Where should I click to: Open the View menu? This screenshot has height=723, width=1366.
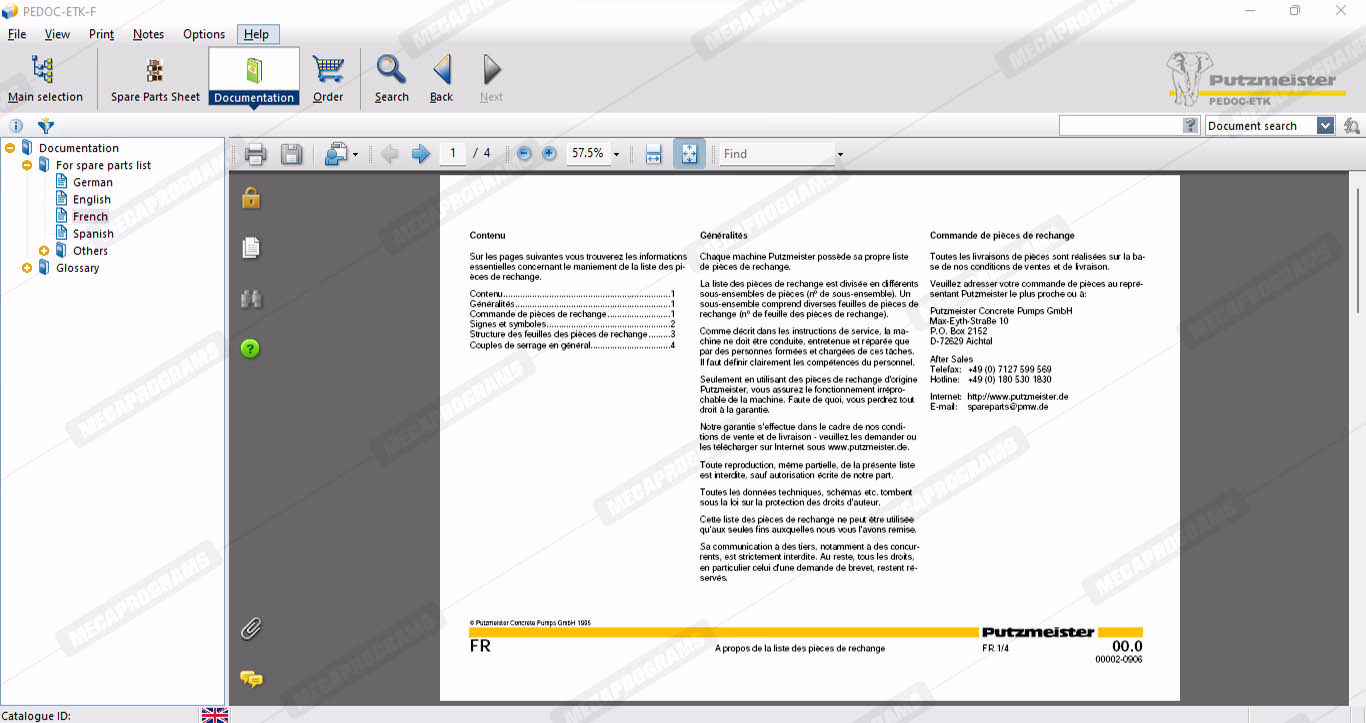(57, 34)
